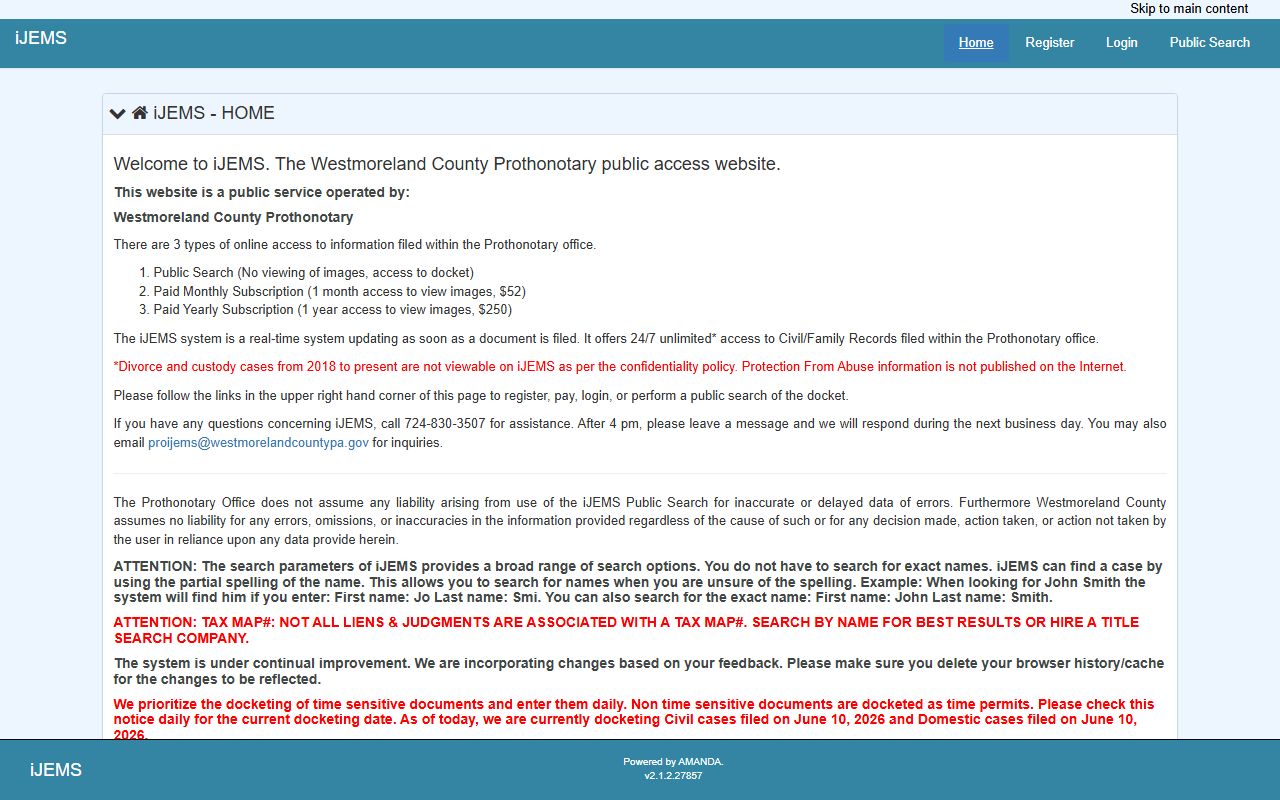Email proijems@westmorelandcountypa.gov link
This screenshot has width=1280, height=800.
(258, 442)
